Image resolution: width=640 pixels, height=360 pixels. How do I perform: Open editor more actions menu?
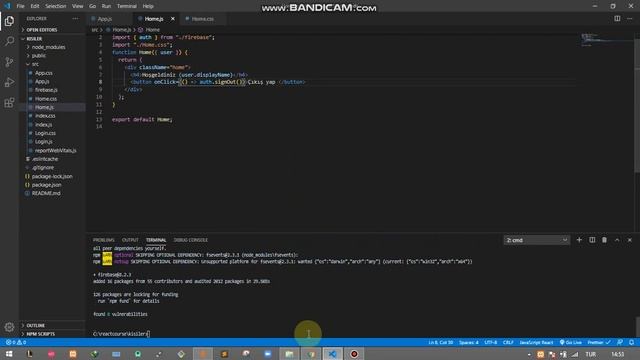click(x=630, y=18)
